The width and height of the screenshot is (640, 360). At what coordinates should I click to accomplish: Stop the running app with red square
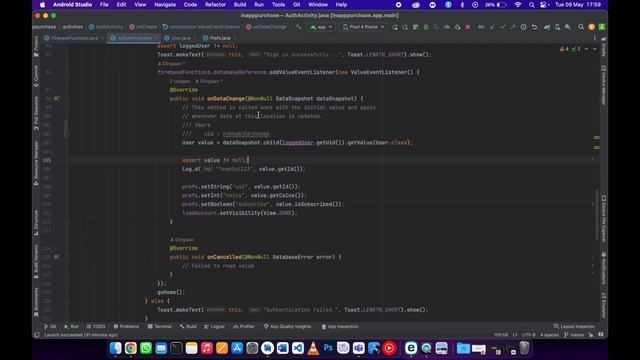468,27
